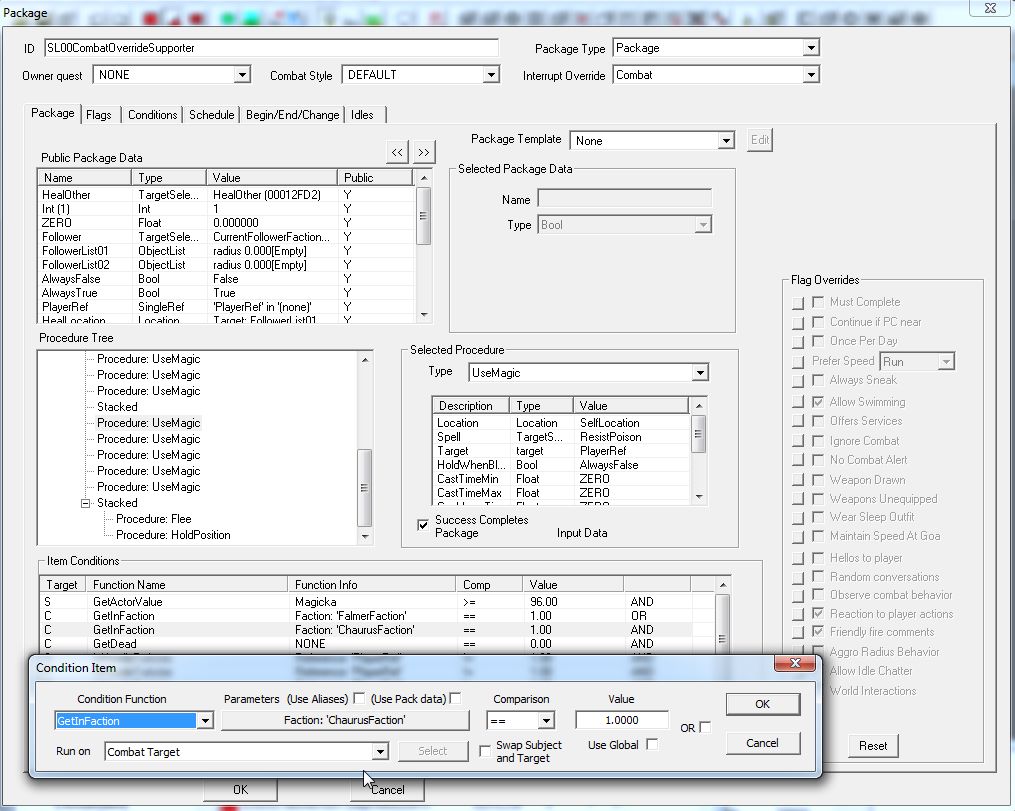1015x811 pixels.
Task: Click the condition Value input field
Action: [621, 720]
